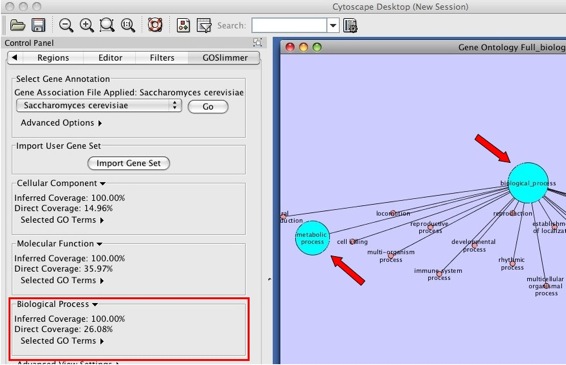The width and height of the screenshot is (566, 365).
Task: Open help via lifebuoy icon
Action: 155,25
